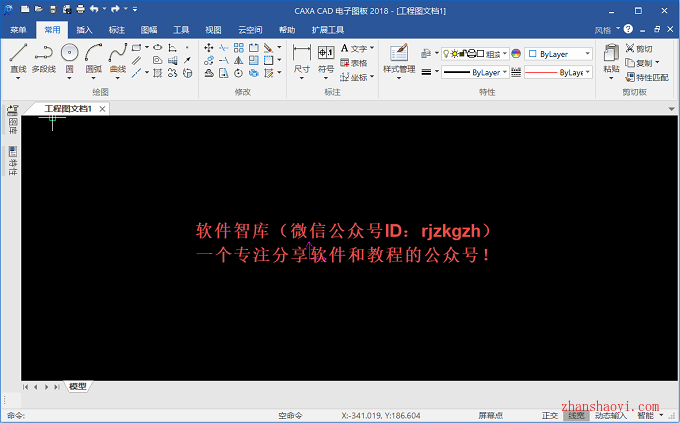Click the array grid modify tool
680x423 pixels.
pyautogui.click(x=239, y=48)
